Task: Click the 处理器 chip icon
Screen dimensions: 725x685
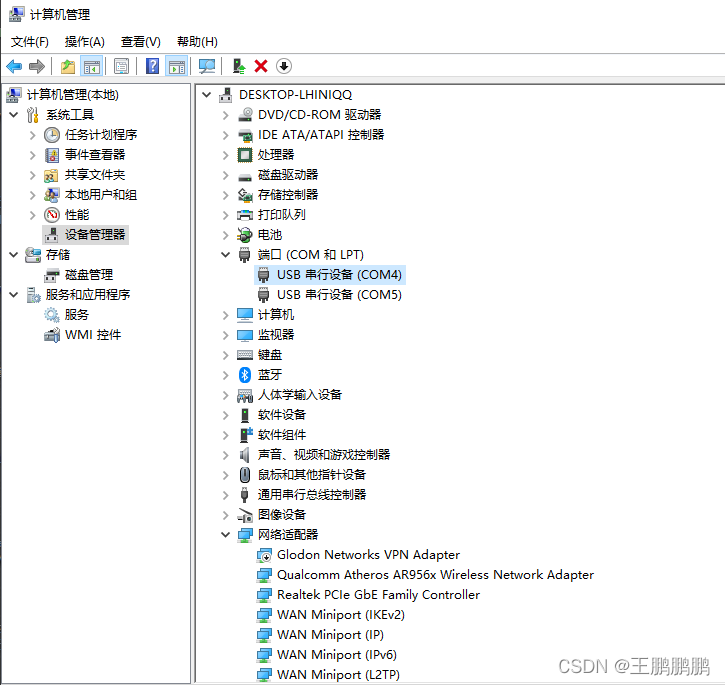Action: point(245,155)
